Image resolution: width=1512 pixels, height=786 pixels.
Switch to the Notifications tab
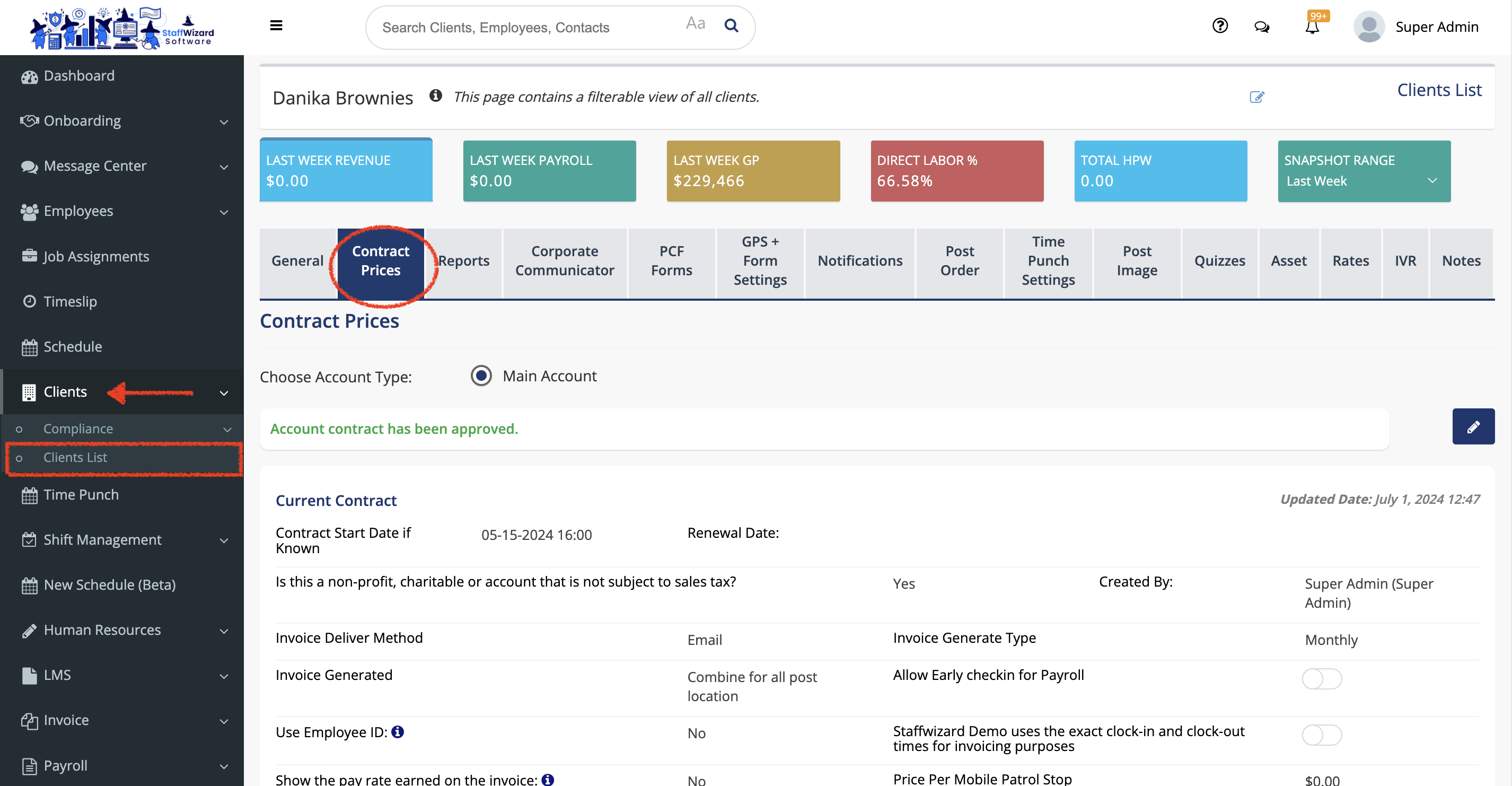[x=859, y=260]
